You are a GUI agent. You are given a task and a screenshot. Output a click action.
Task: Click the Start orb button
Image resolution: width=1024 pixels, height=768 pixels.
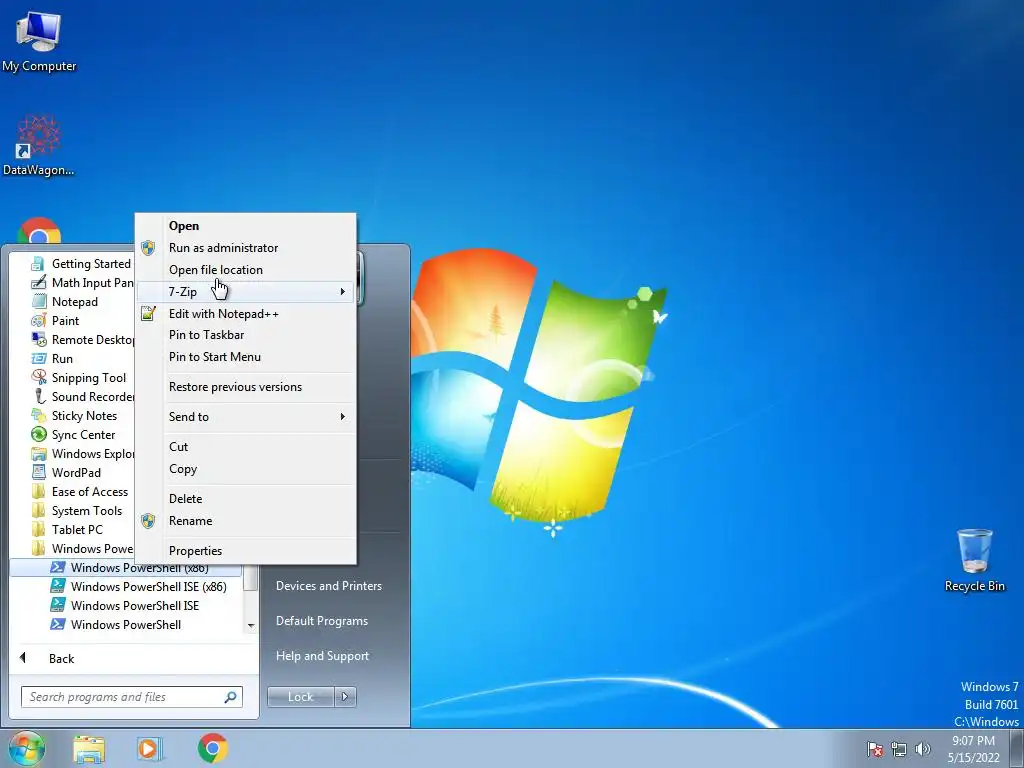tap(27, 748)
